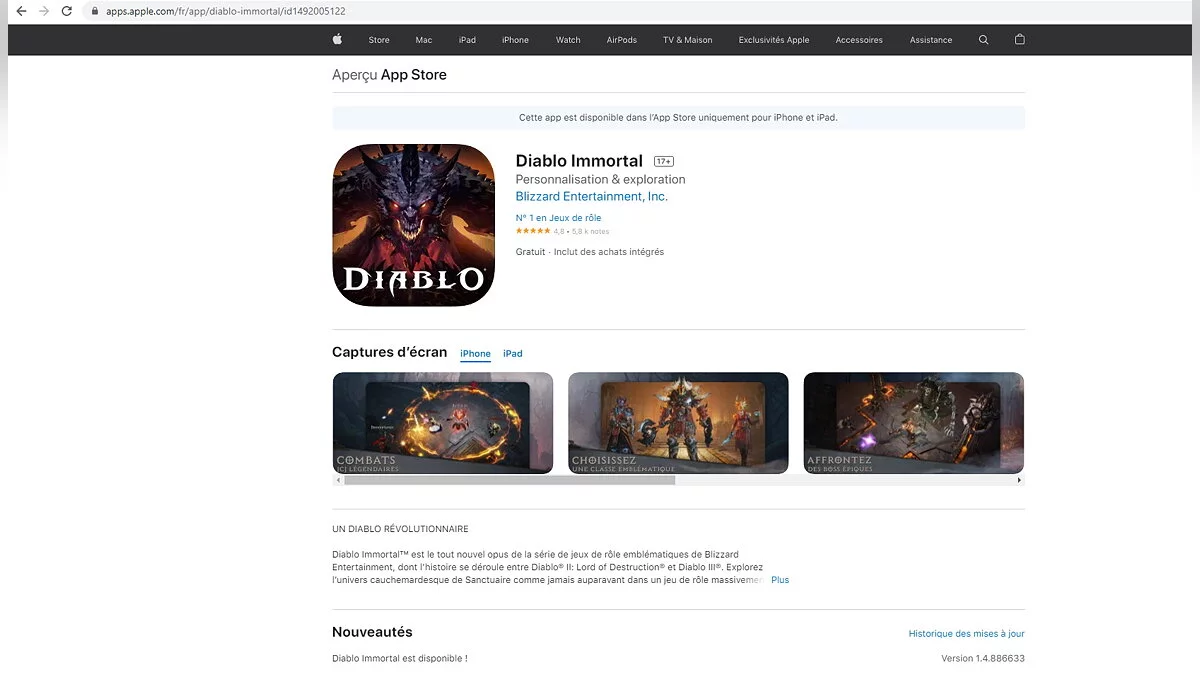Viewport: 1200px width, 675px height.
Task: Open the Mac menu item
Action: click(424, 40)
